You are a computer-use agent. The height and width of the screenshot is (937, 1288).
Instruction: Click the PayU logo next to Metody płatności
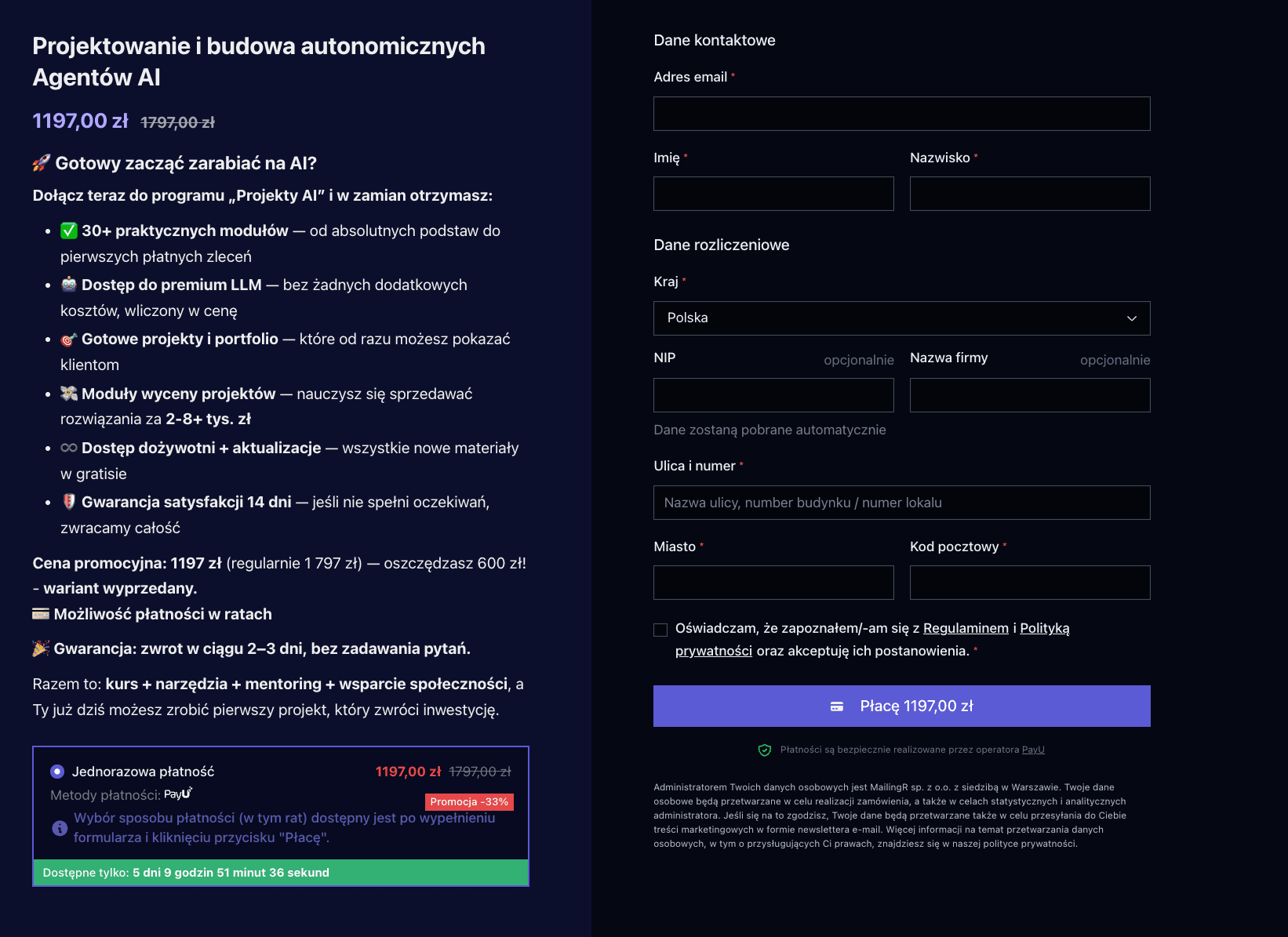pyautogui.click(x=178, y=793)
